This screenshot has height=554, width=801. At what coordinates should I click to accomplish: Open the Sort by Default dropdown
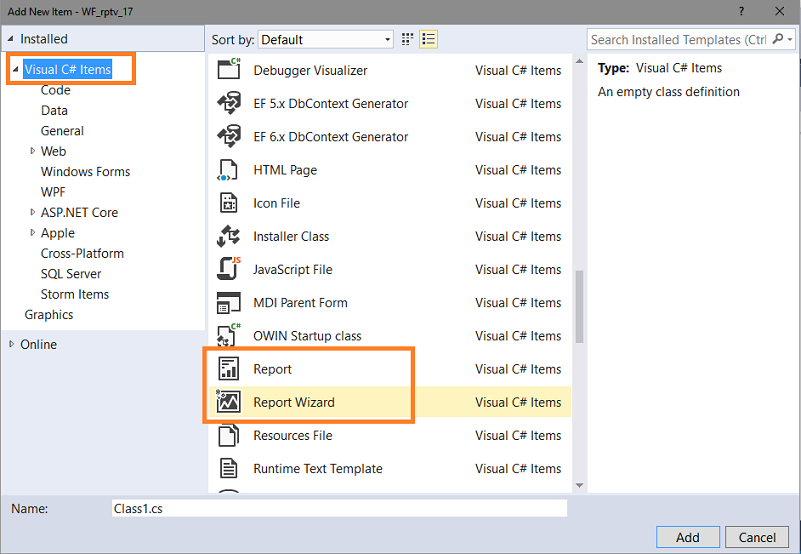pyautogui.click(x=326, y=39)
